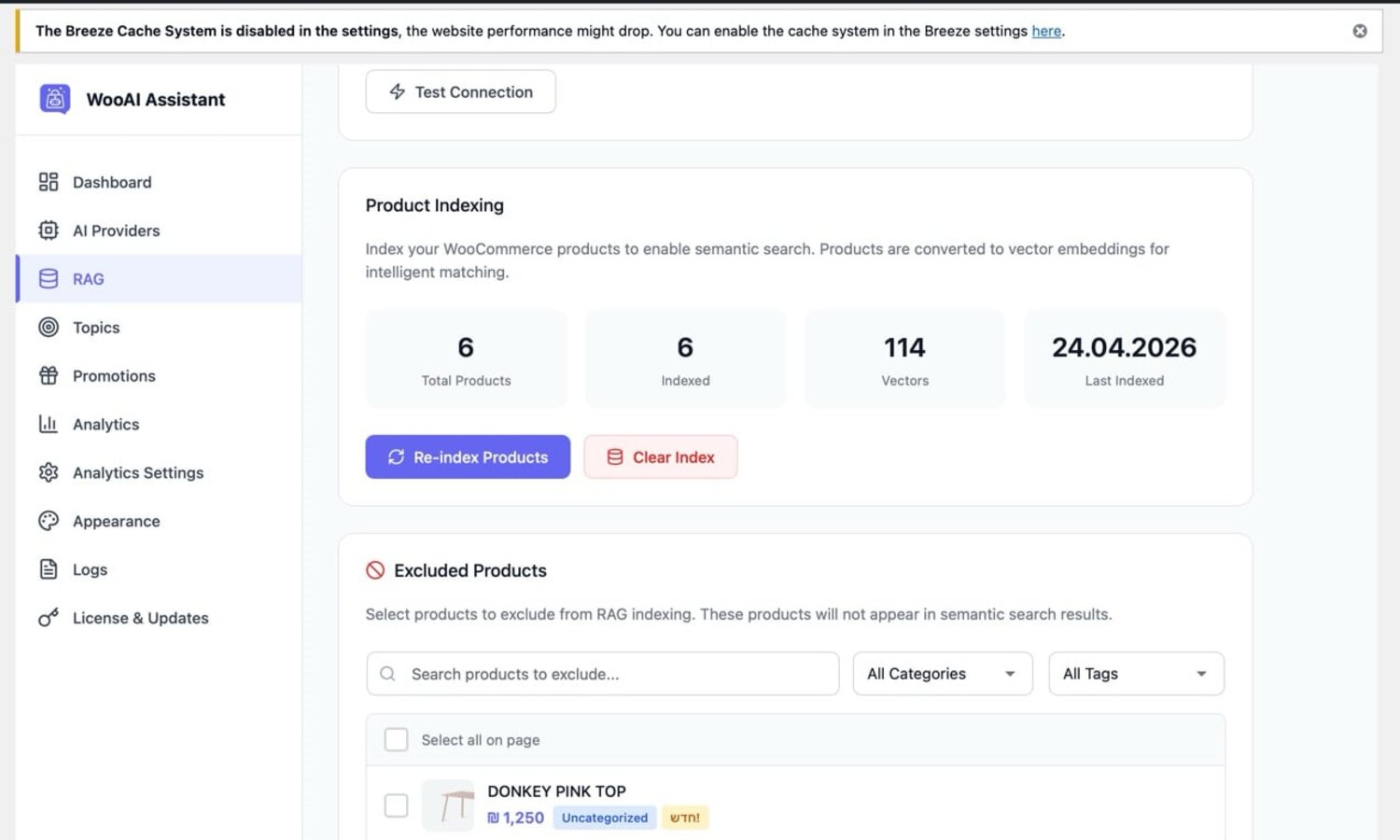
Task: Select the RAG menu item
Action: tap(159, 279)
